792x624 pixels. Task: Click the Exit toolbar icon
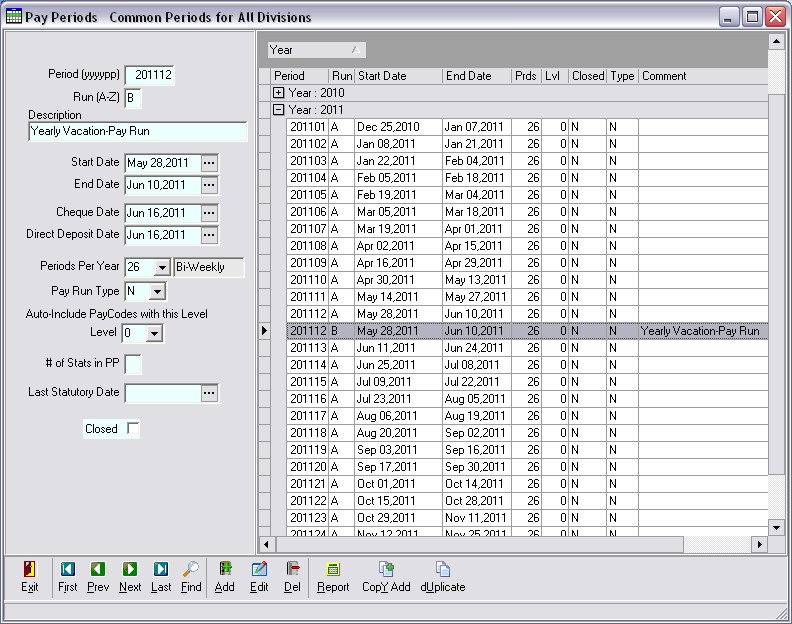point(30,576)
